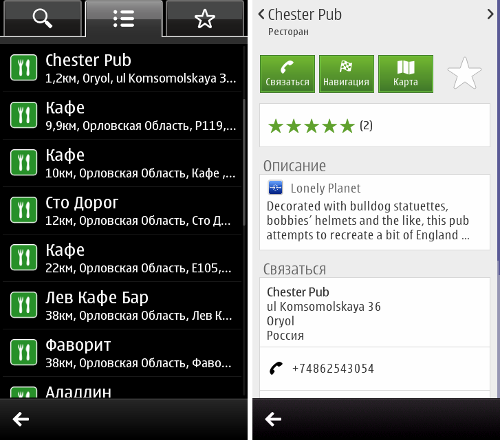500x440 pixels.
Task: Open the Chester Pub address block
Action: tap(375, 313)
